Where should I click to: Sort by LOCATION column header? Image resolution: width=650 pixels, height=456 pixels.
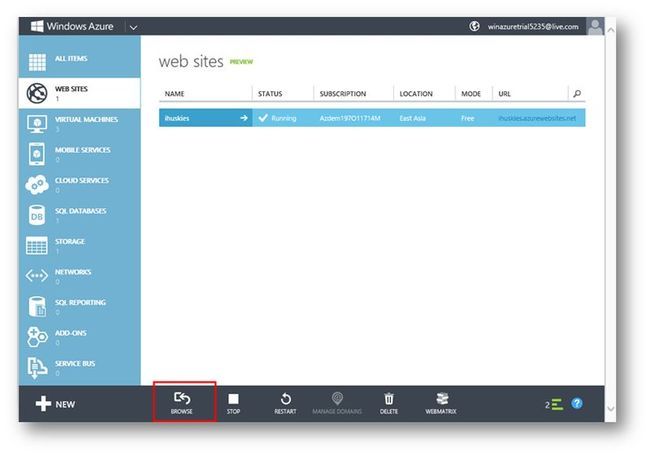(416, 94)
